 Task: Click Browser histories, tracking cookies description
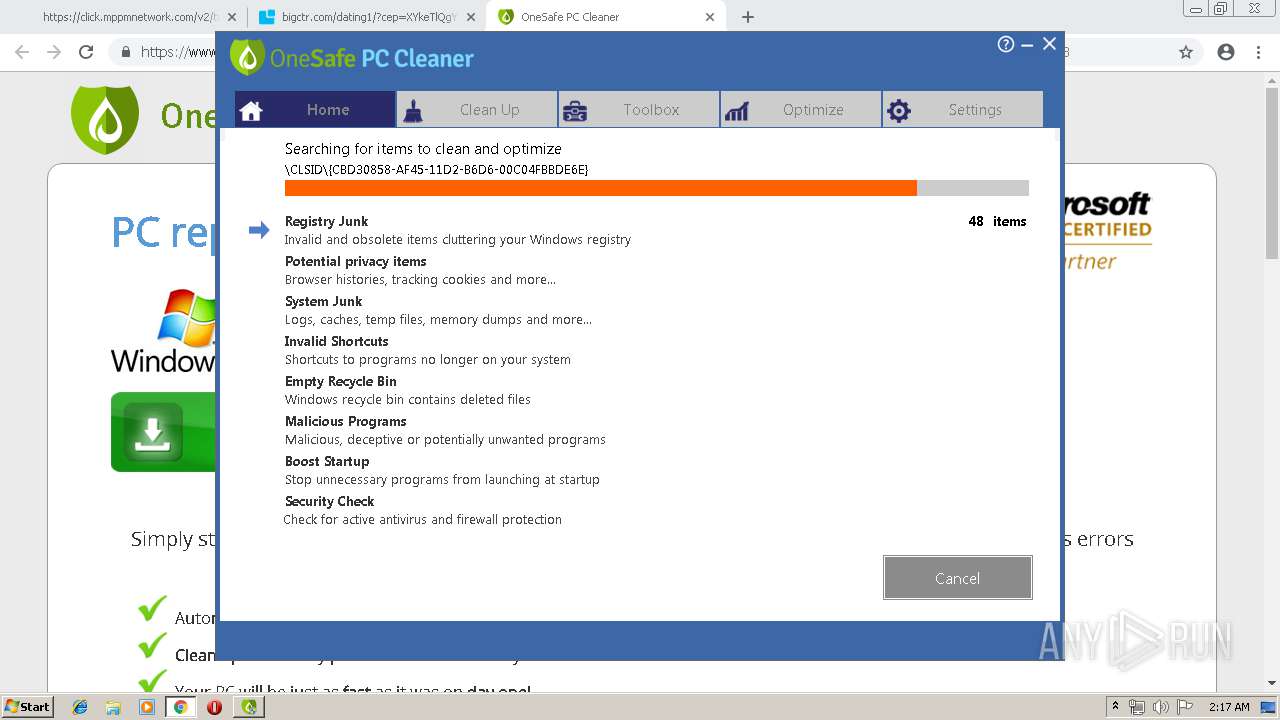coord(420,280)
